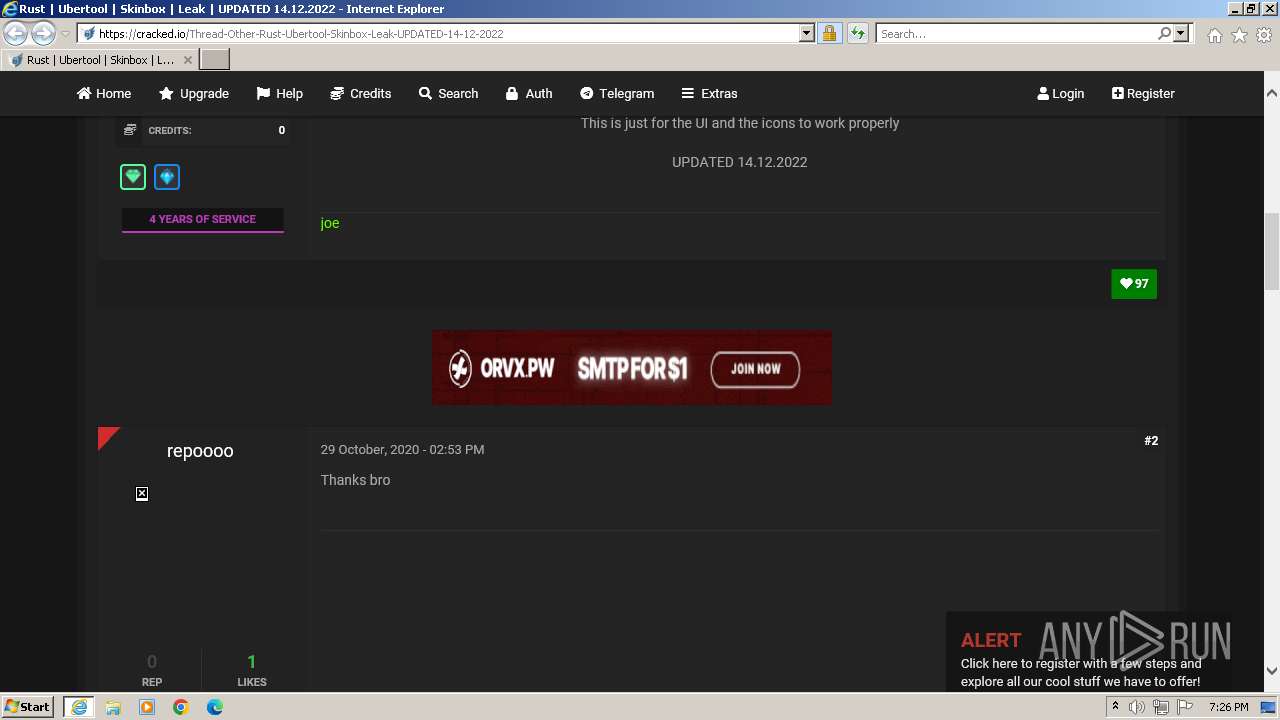Open user repoooo's profile
The width and height of the screenshot is (1280, 720).
(x=200, y=451)
